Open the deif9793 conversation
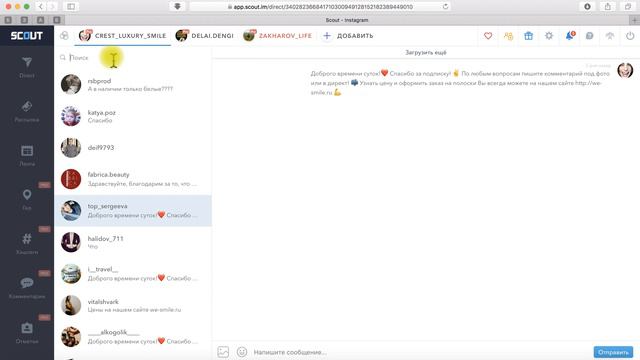 tap(133, 147)
